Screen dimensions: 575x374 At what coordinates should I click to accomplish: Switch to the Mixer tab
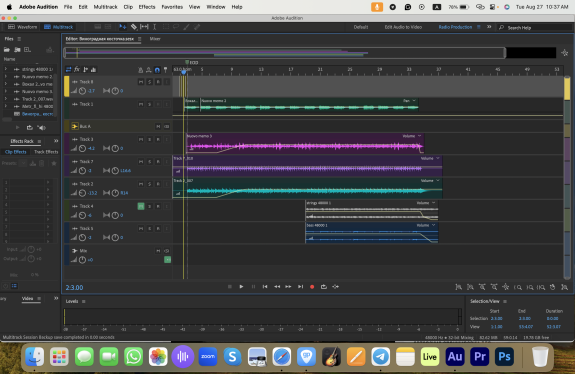pyautogui.click(x=155, y=38)
